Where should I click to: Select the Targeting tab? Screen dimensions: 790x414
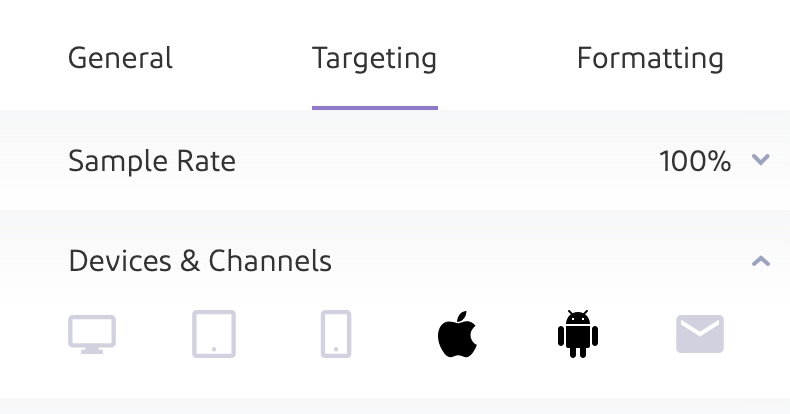click(x=374, y=58)
